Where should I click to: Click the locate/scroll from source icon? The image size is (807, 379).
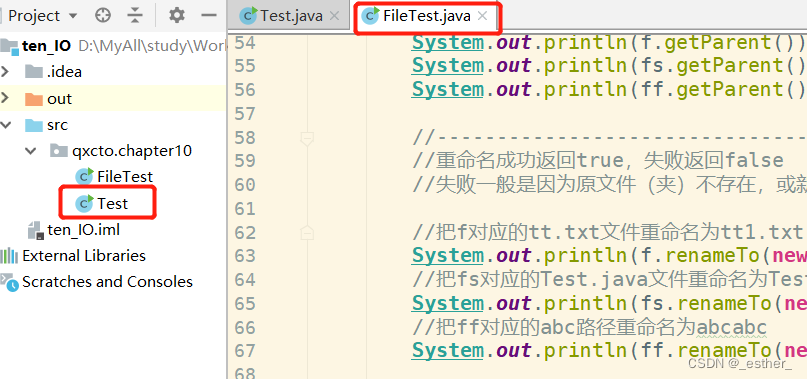click(x=103, y=15)
